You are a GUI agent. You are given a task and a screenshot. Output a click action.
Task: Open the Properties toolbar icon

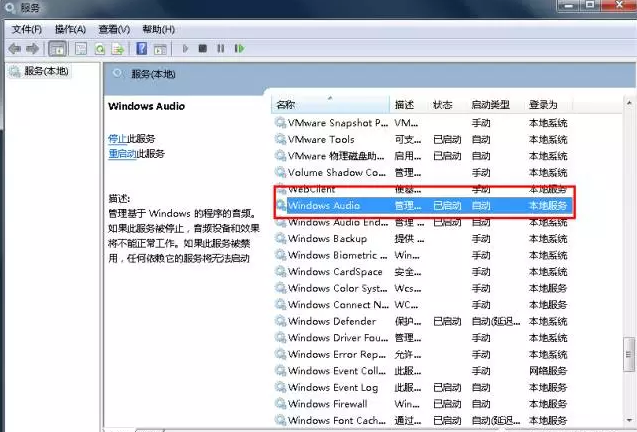pyautogui.click(x=80, y=49)
